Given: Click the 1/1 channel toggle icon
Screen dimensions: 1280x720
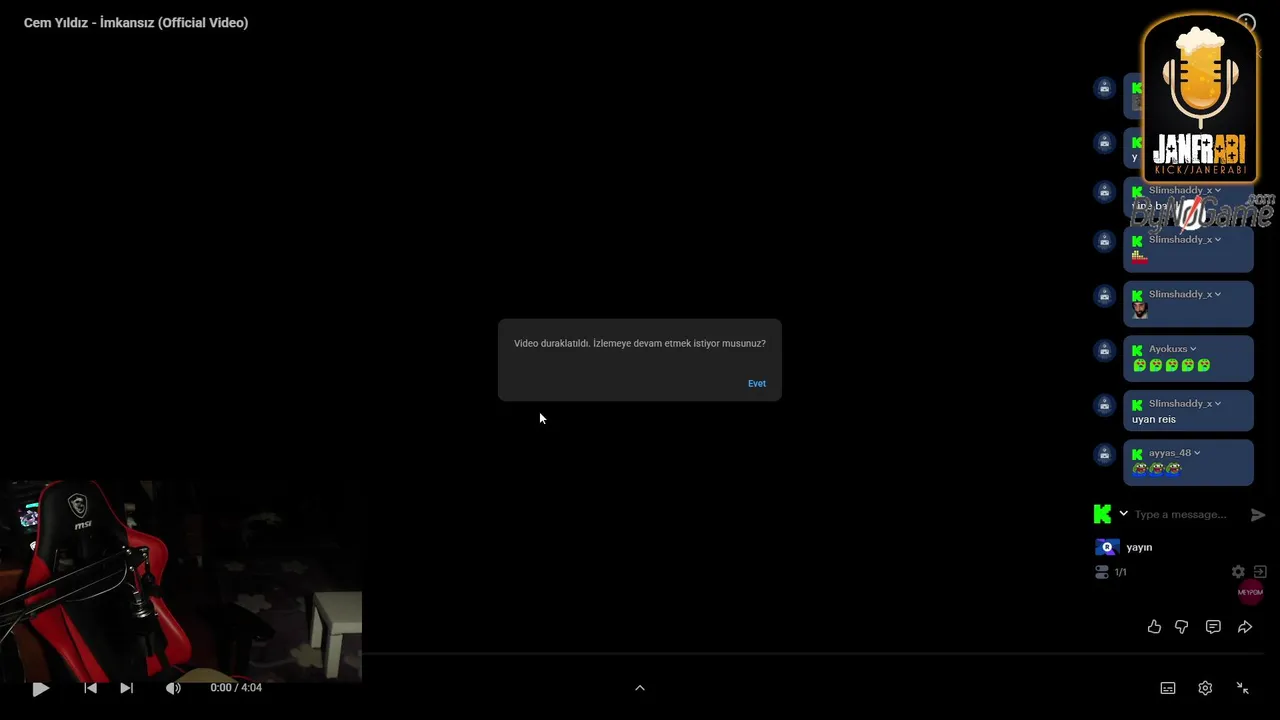Looking at the screenshot, I should pos(1102,572).
